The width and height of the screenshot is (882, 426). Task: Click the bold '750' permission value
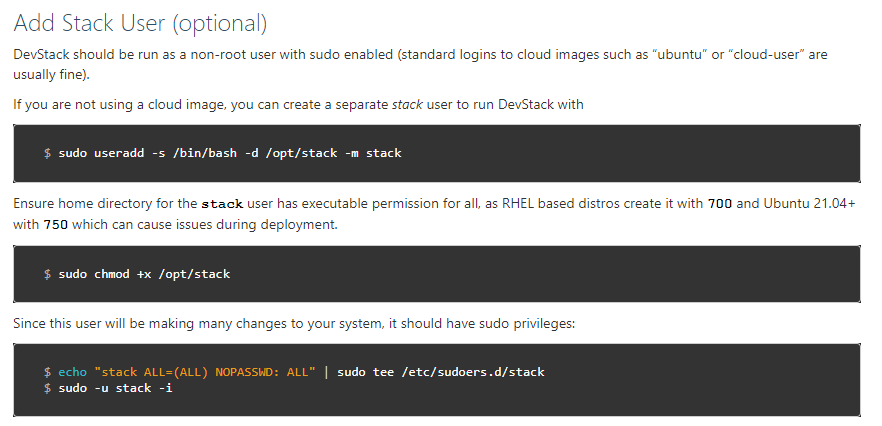tap(56, 225)
